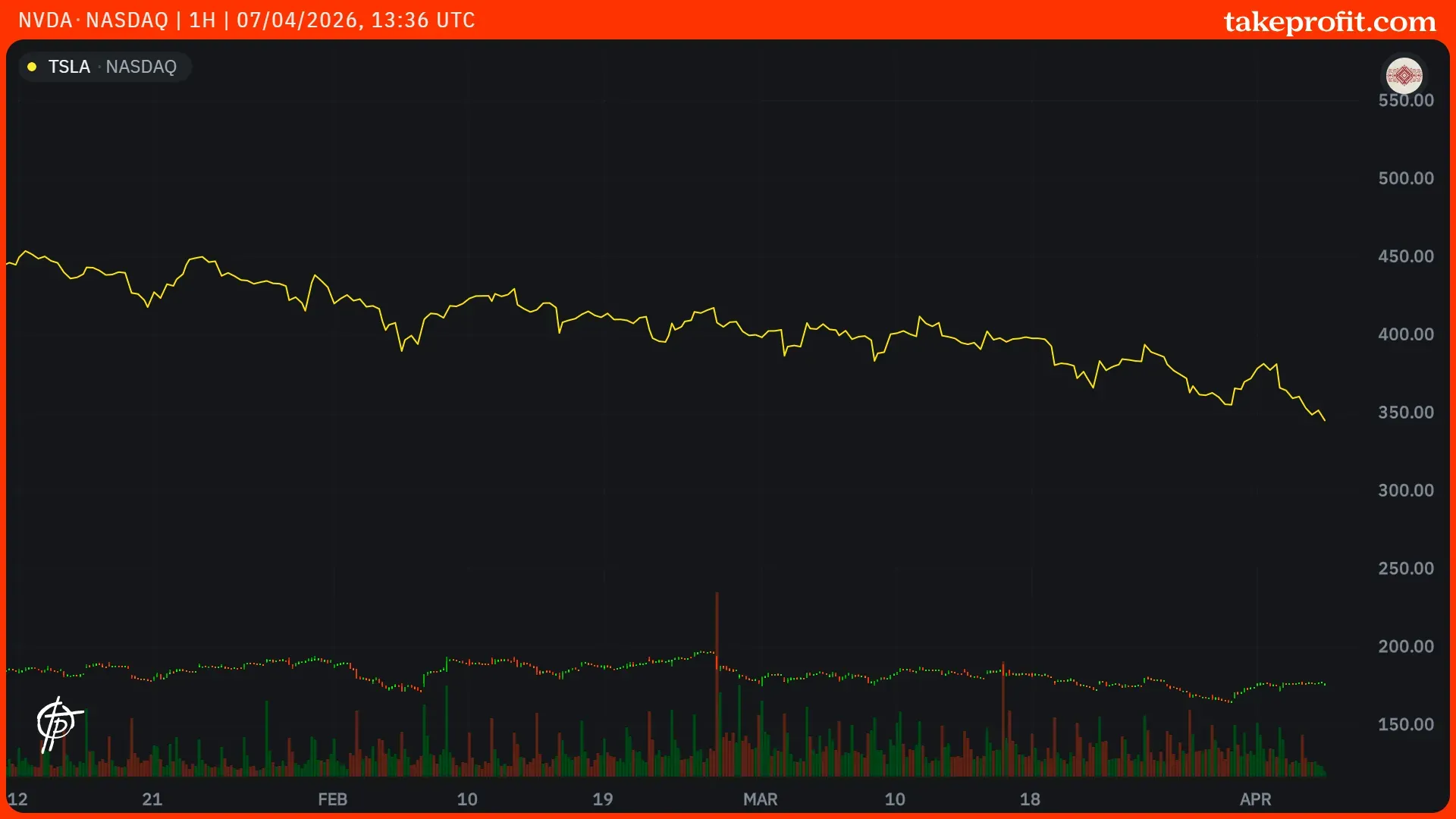This screenshot has height=819, width=1456.
Task: Click the round avatar icon top right
Action: click(x=1404, y=75)
